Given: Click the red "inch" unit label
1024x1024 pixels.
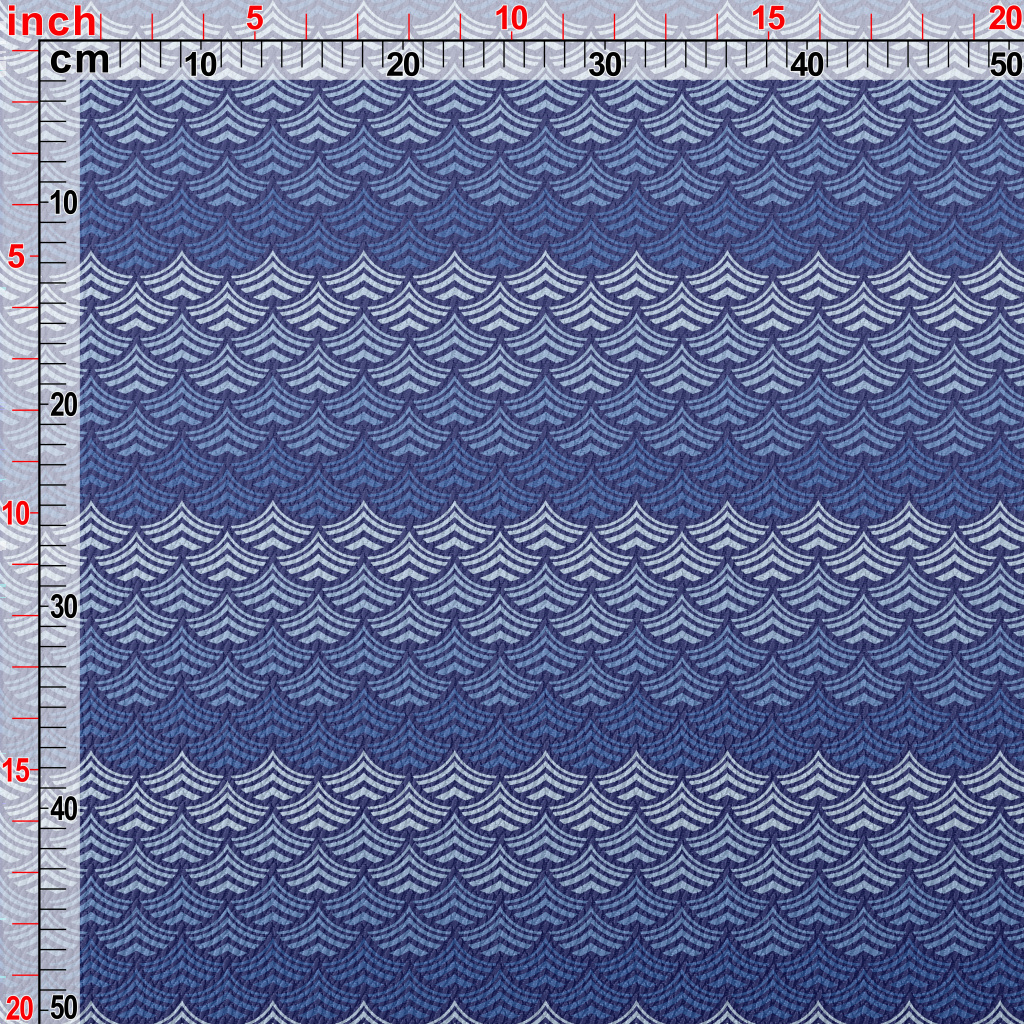Looking at the screenshot, I should pos(50,21).
